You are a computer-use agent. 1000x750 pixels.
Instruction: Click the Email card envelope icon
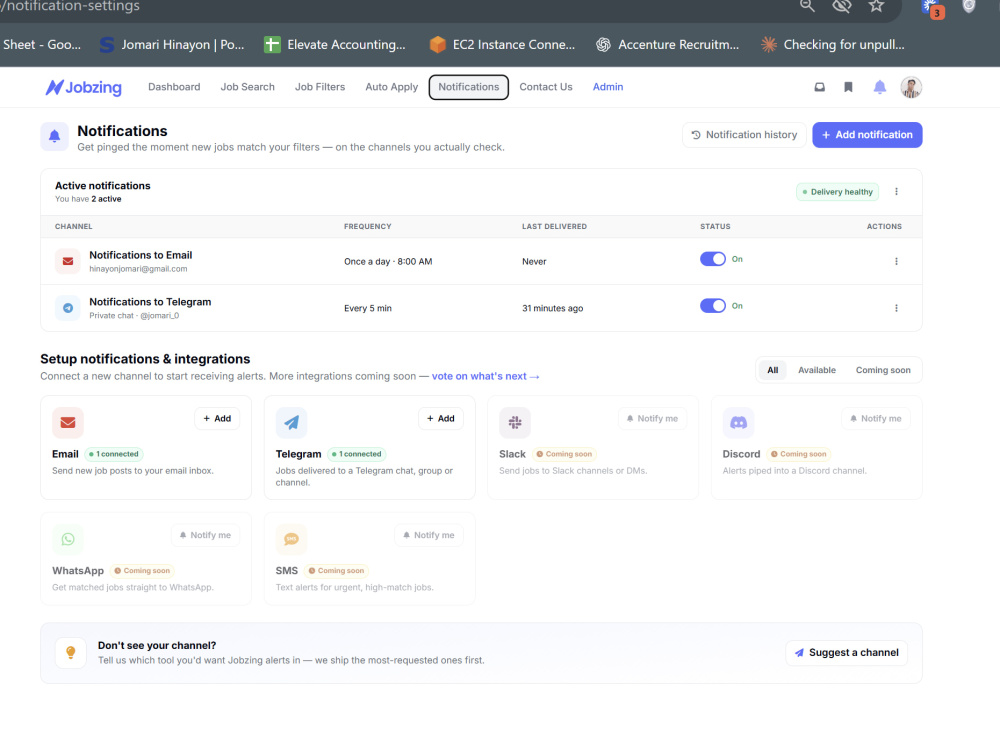tap(68, 422)
